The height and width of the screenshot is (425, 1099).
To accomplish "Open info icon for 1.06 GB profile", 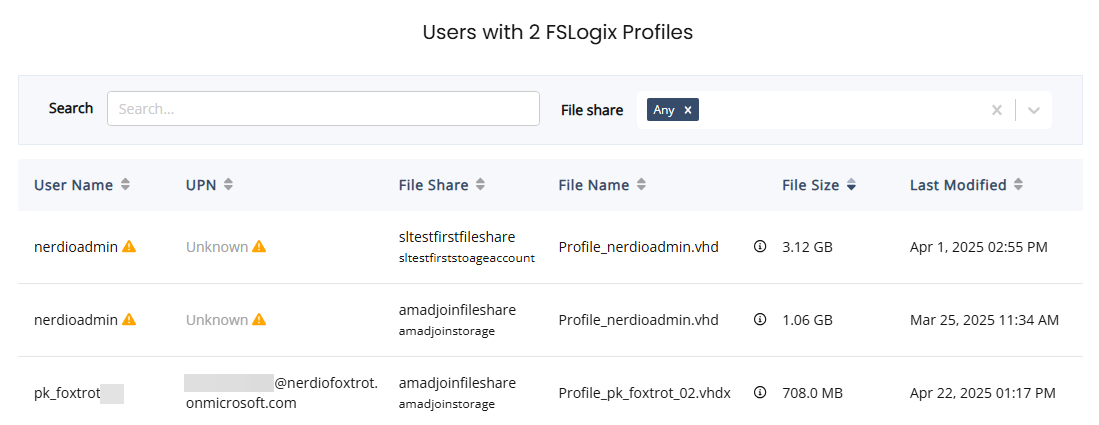I will point(759,320).
